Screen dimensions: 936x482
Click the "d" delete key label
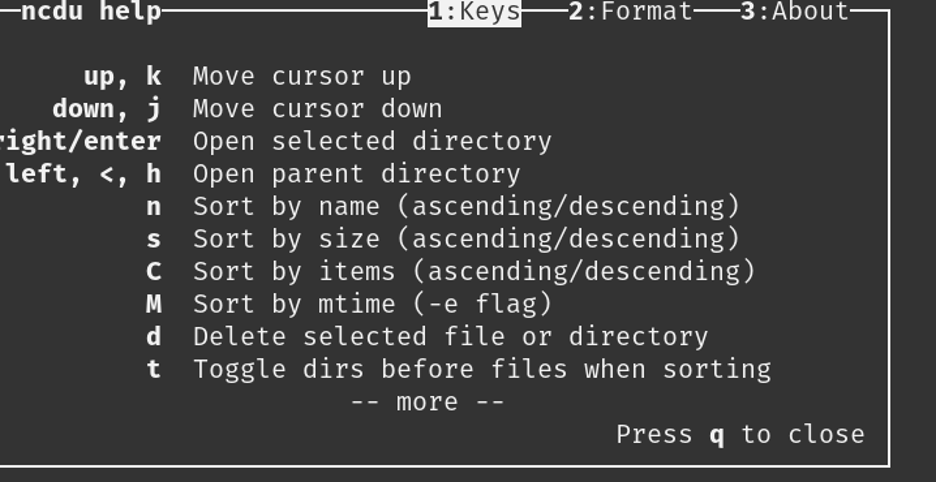(x=154, y=337)
